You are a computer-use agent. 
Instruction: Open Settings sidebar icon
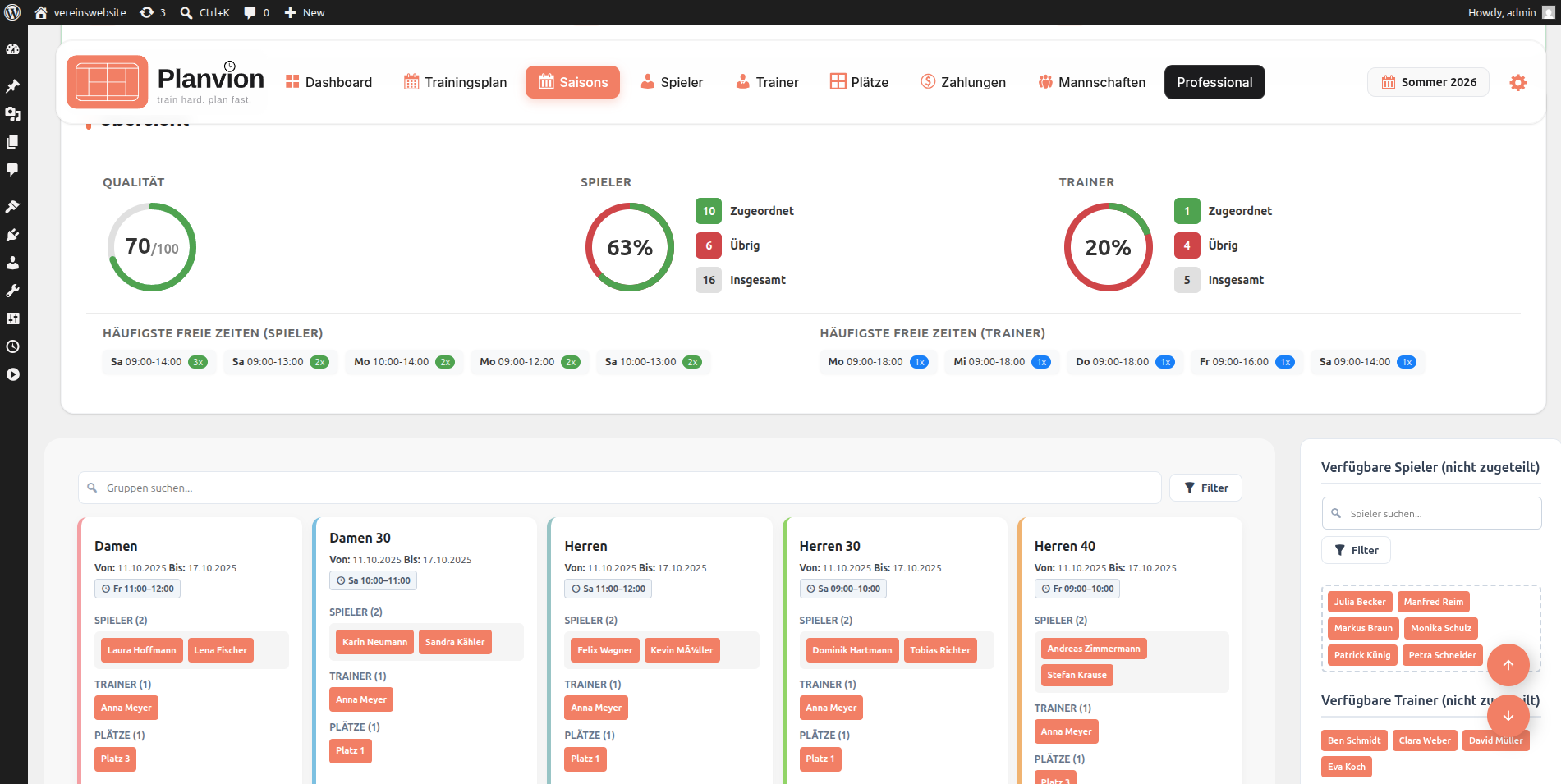(x=13, y=319)
